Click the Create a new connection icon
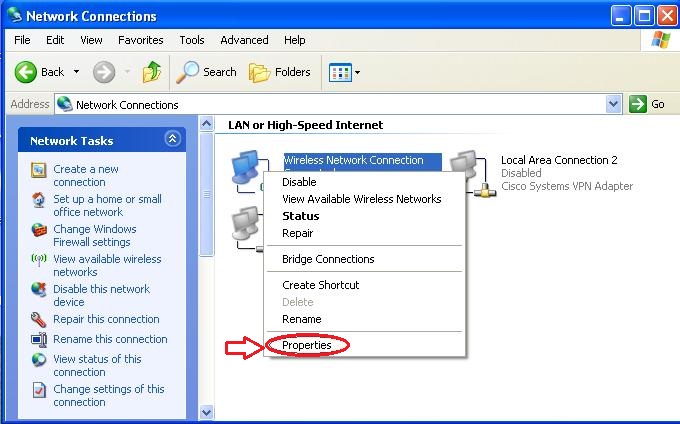This screenshot has height=424, width=680. [39, 170]
